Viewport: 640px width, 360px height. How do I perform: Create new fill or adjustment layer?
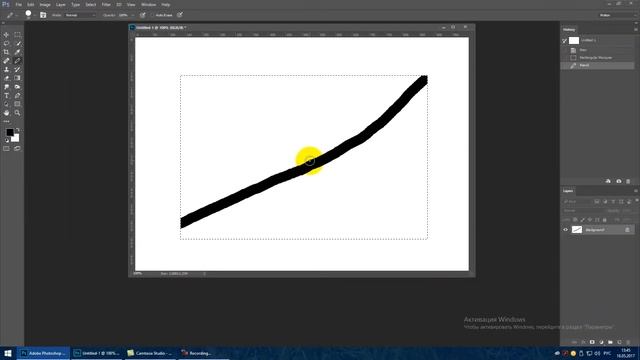click(x=601, y=342)
